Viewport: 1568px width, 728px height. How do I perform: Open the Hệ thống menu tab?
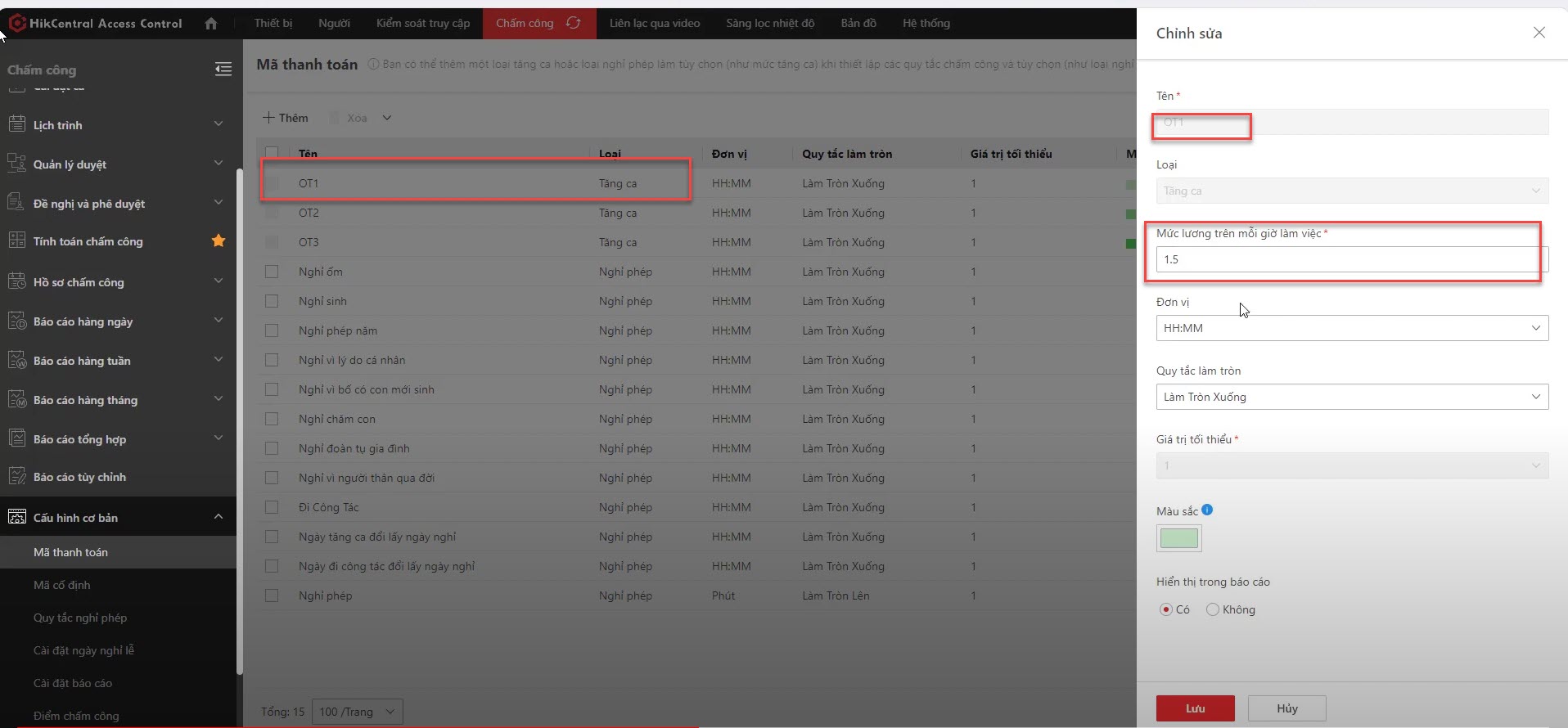tap(926, 23)
